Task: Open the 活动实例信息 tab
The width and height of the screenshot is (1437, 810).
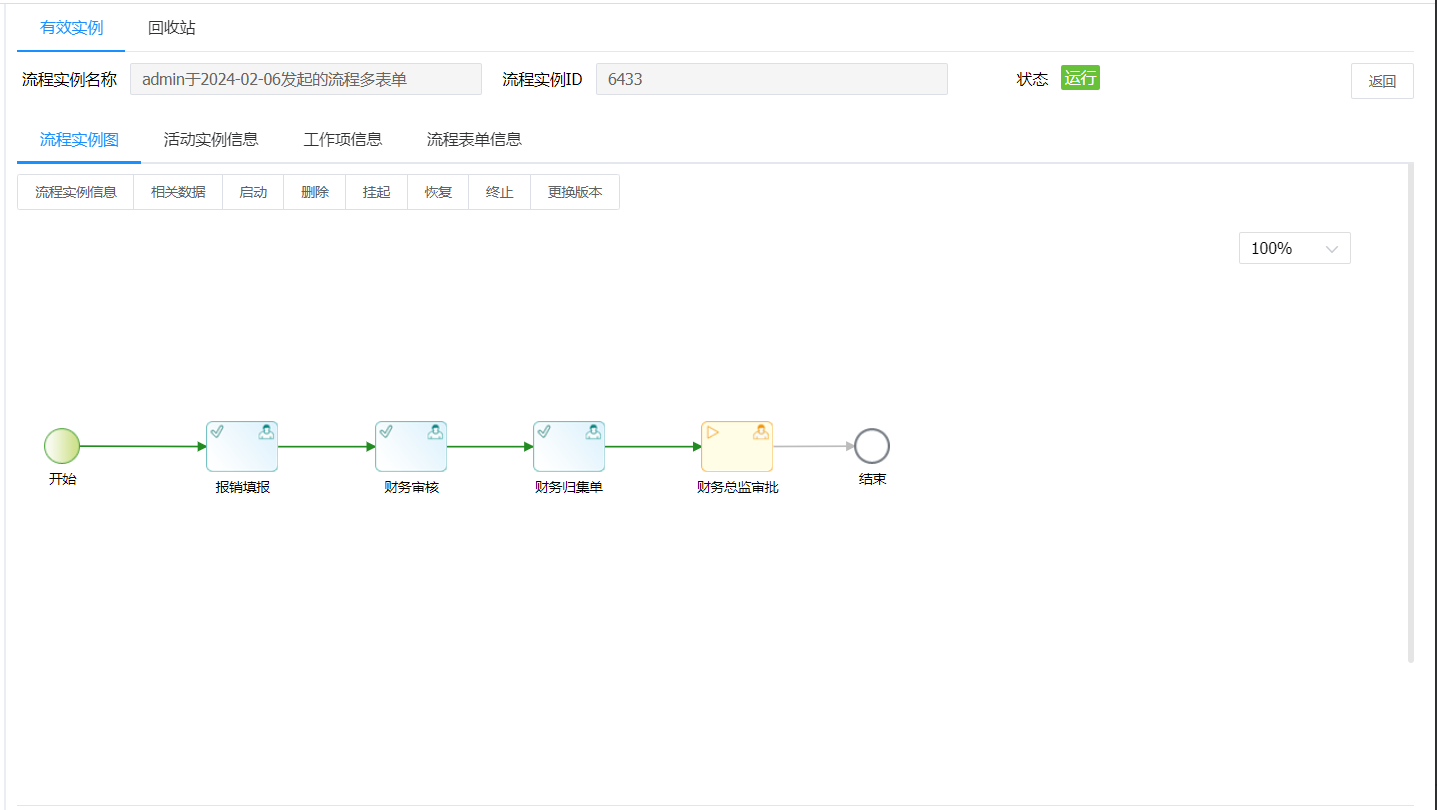Action: pyautogui.click(x=211, y=139)
